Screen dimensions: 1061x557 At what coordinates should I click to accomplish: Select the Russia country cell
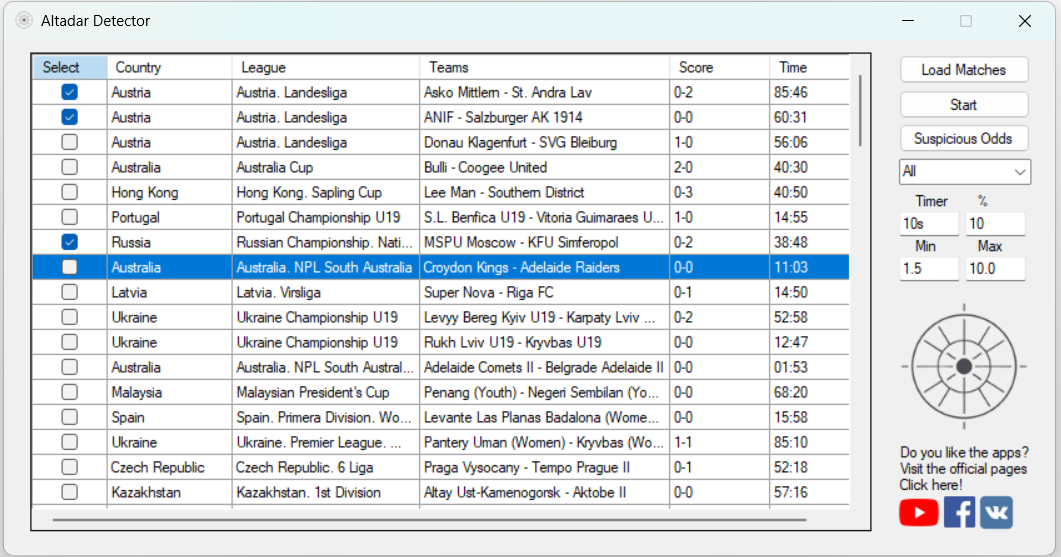pyautogui.click(x=169, y=242)
